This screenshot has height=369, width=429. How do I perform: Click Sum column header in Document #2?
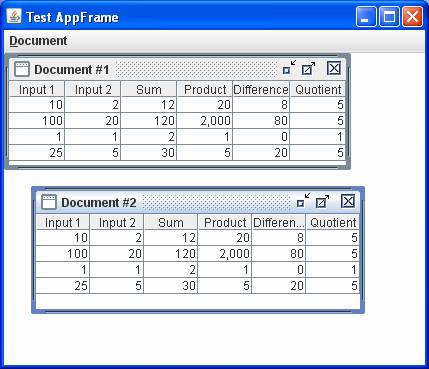pos(171,222)
